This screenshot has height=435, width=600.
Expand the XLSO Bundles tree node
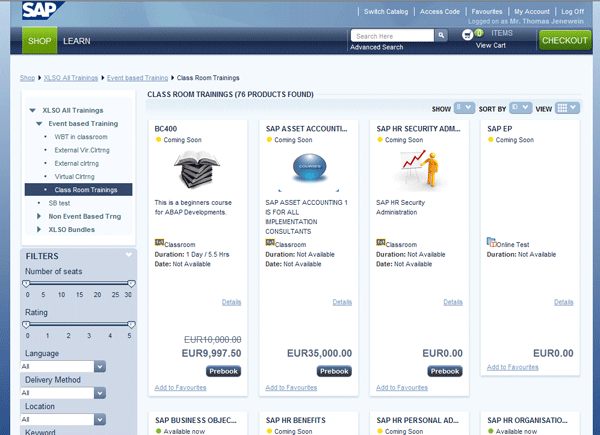pyautogui.click(x=39, y=230)
